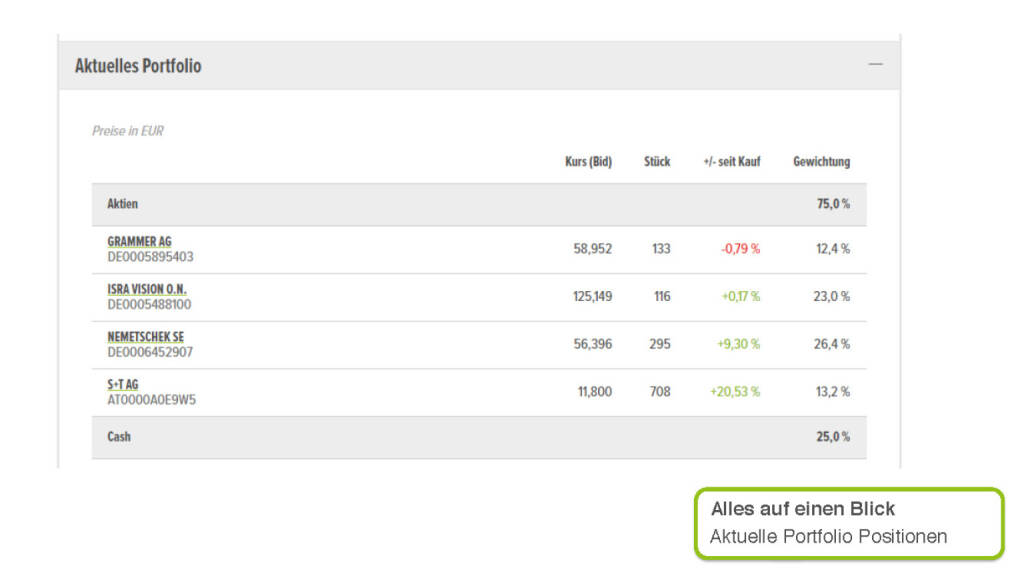
Task: Click ISRA VISION's 125,149 bid price
Action: [593, 297]
